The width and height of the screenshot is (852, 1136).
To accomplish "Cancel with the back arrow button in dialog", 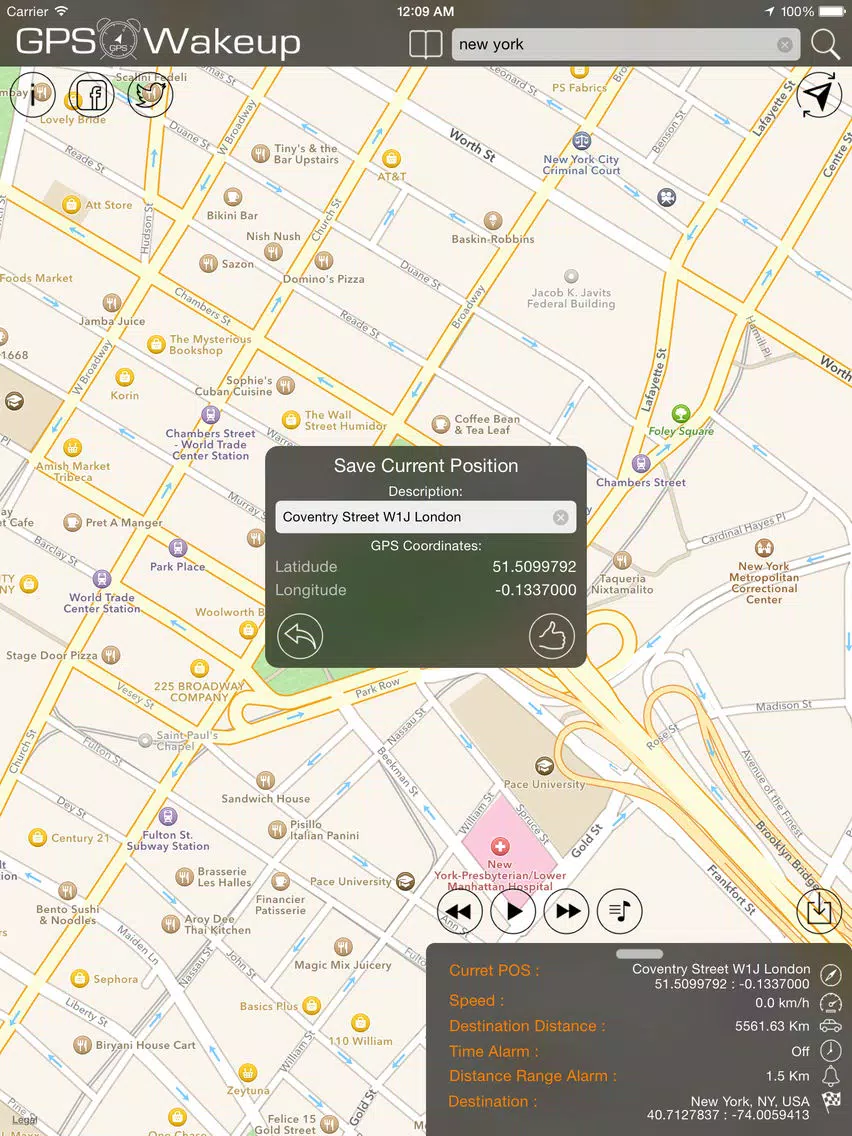I will coord(300,635).
